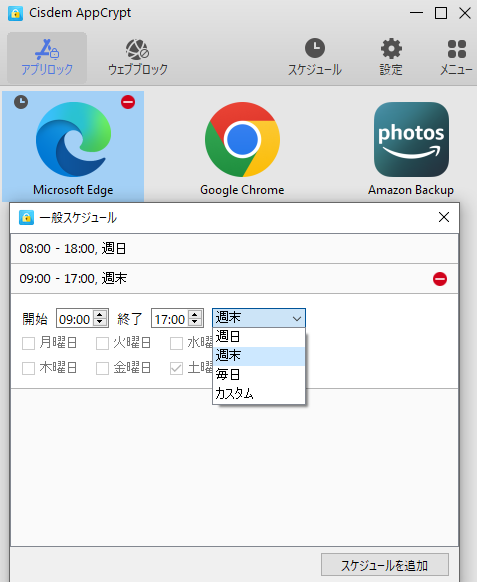Screen dimensions: 477x582
Task: Adjust the 開始 time spinner arrows
Action: tap(99, 318)
